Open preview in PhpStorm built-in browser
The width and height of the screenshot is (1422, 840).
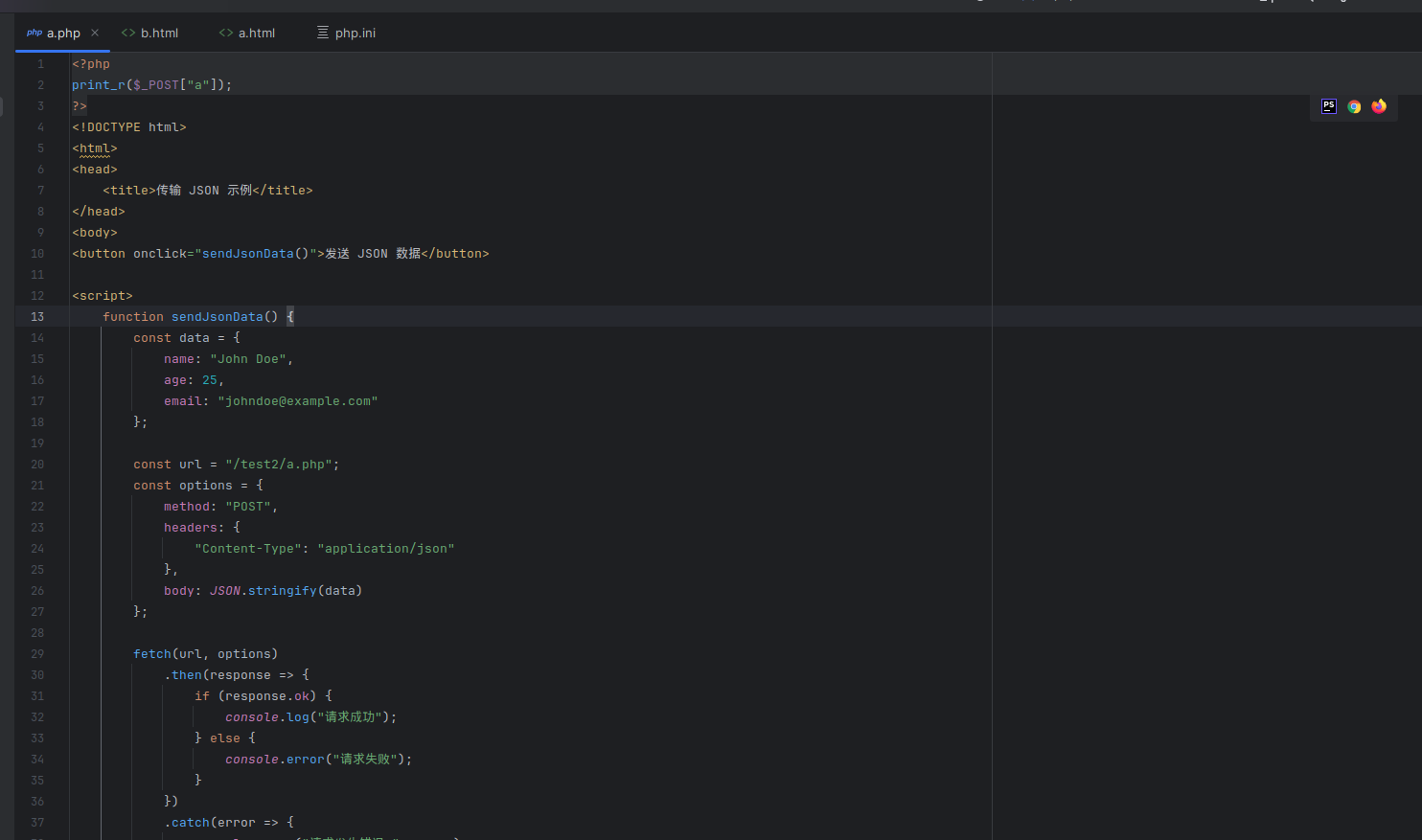[x=1329, y=106]
